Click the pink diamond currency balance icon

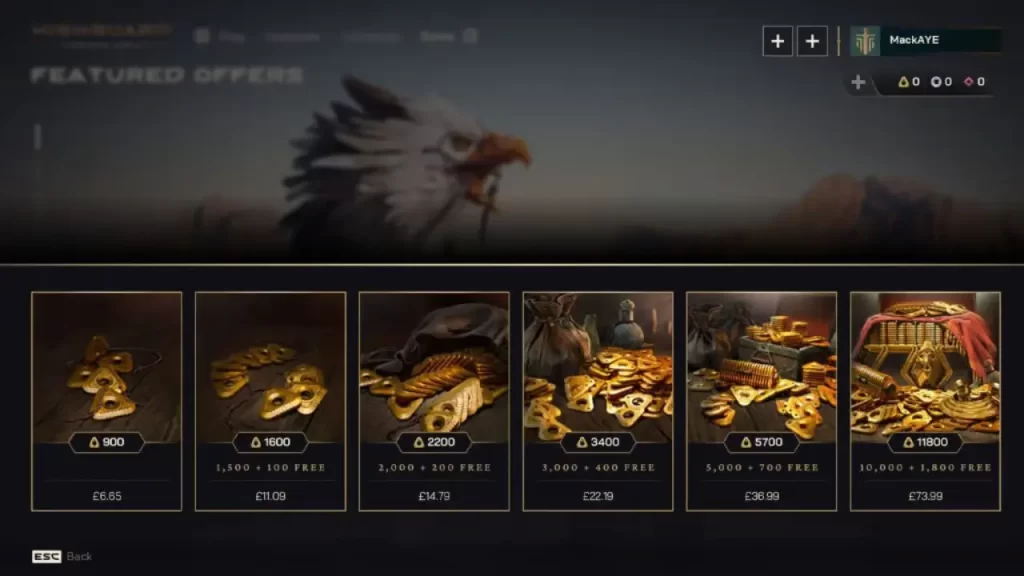click(968, 82)
